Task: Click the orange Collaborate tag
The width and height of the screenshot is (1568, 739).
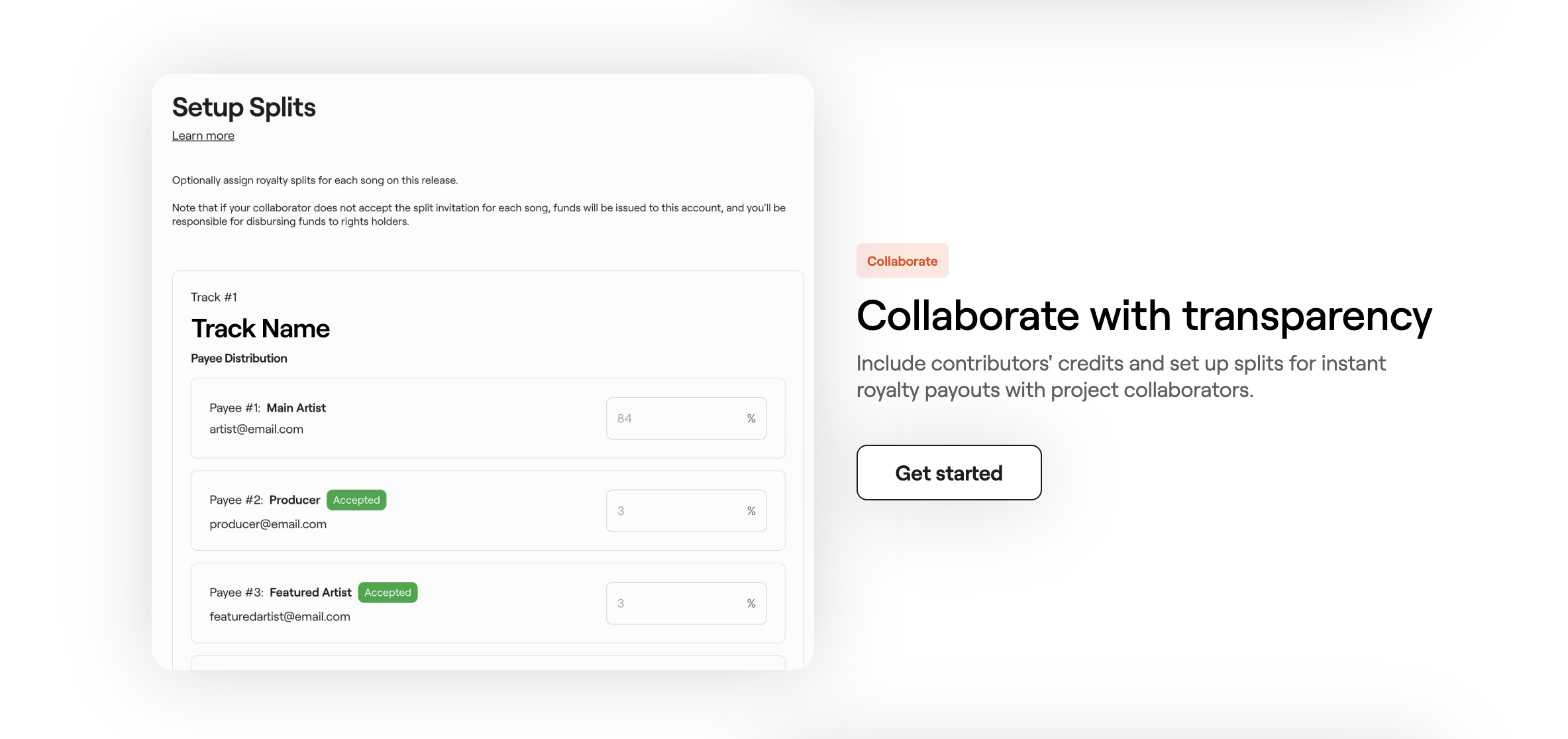Action: click(902, 261)
